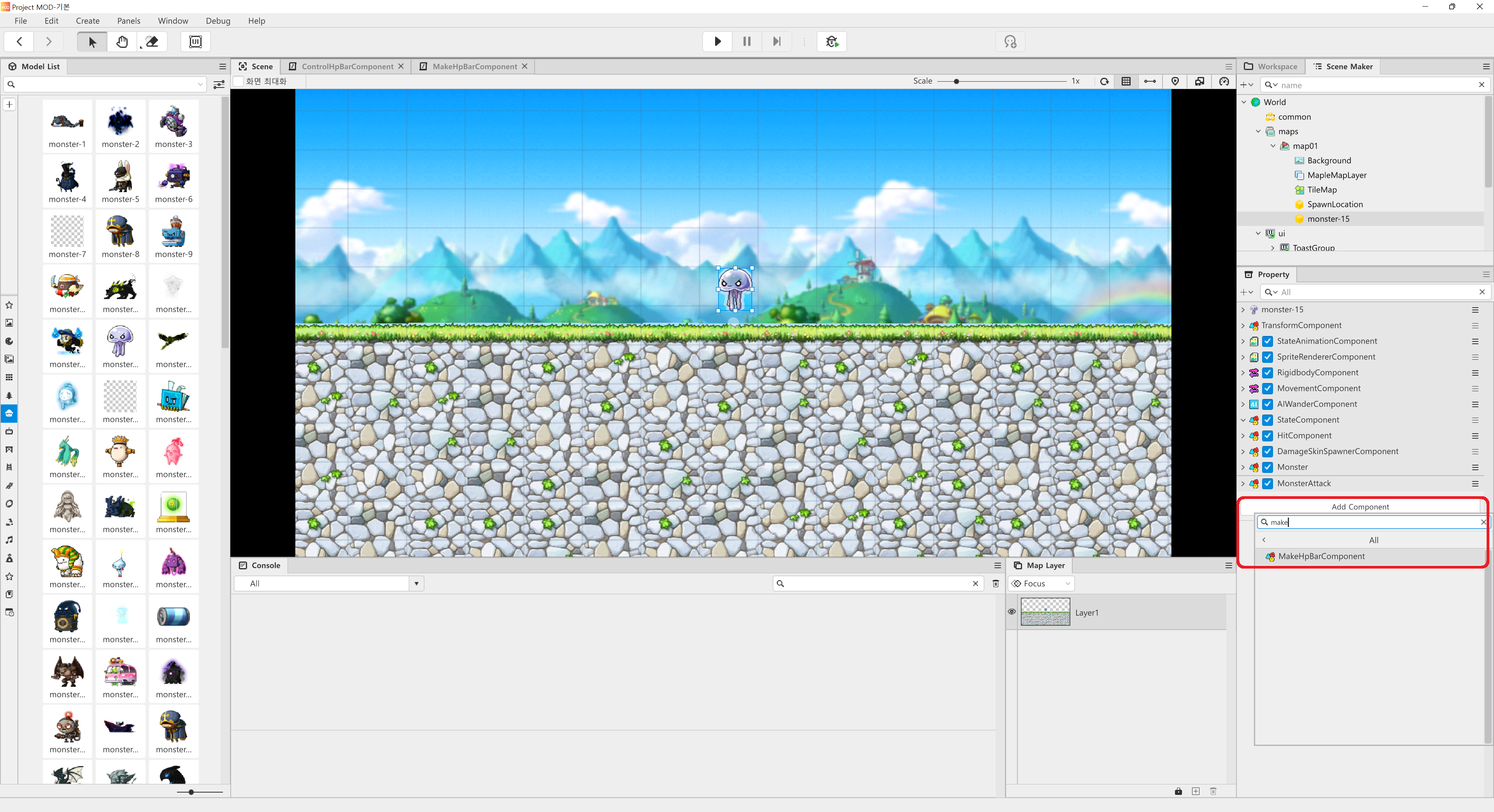Select the arrow selection tool

coord(92,42)
